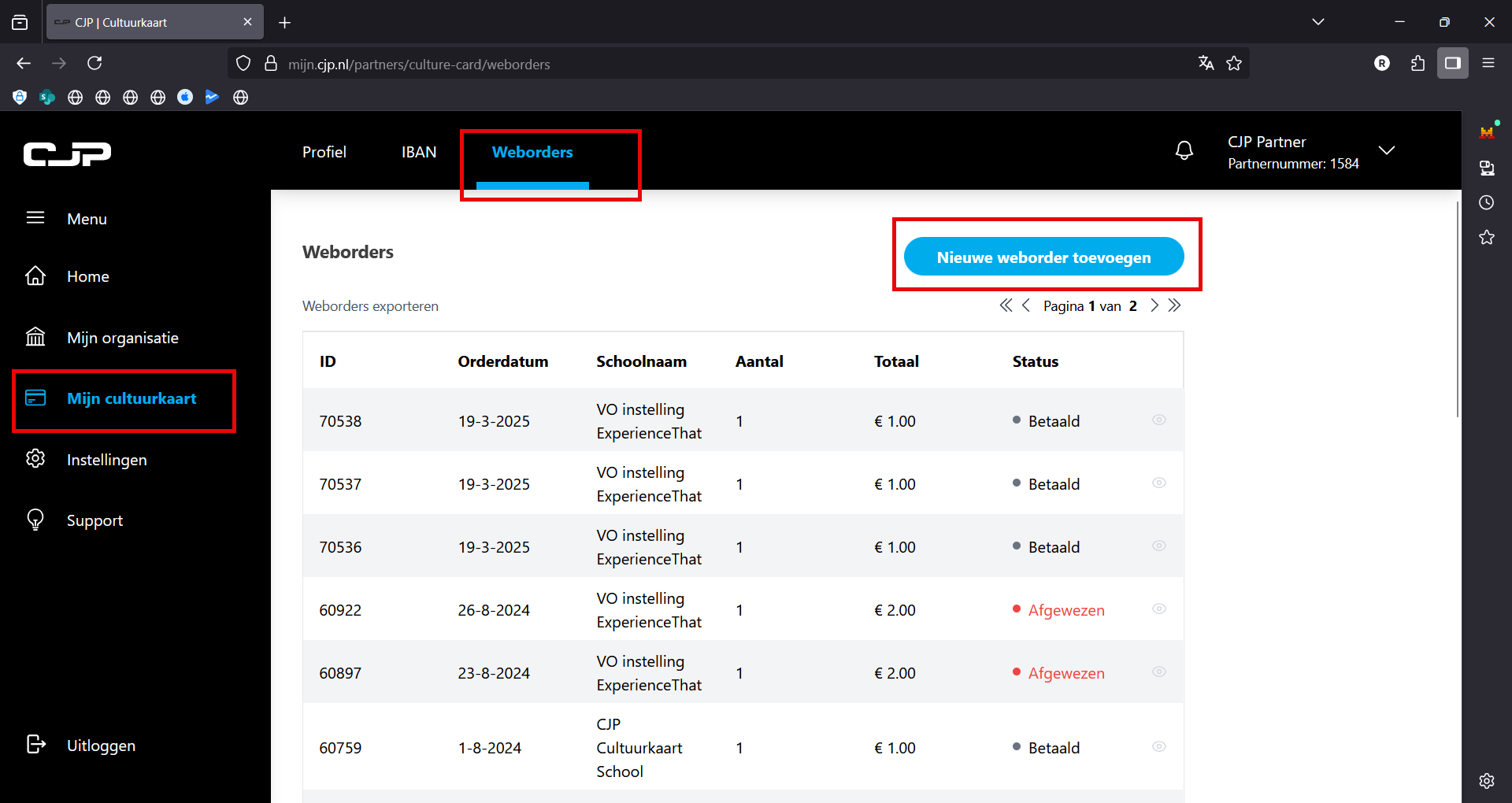Viewport: 1512px width, 803px height.
Task: Toggle the browser sidebar button
Action: (x=1453, y=63)
